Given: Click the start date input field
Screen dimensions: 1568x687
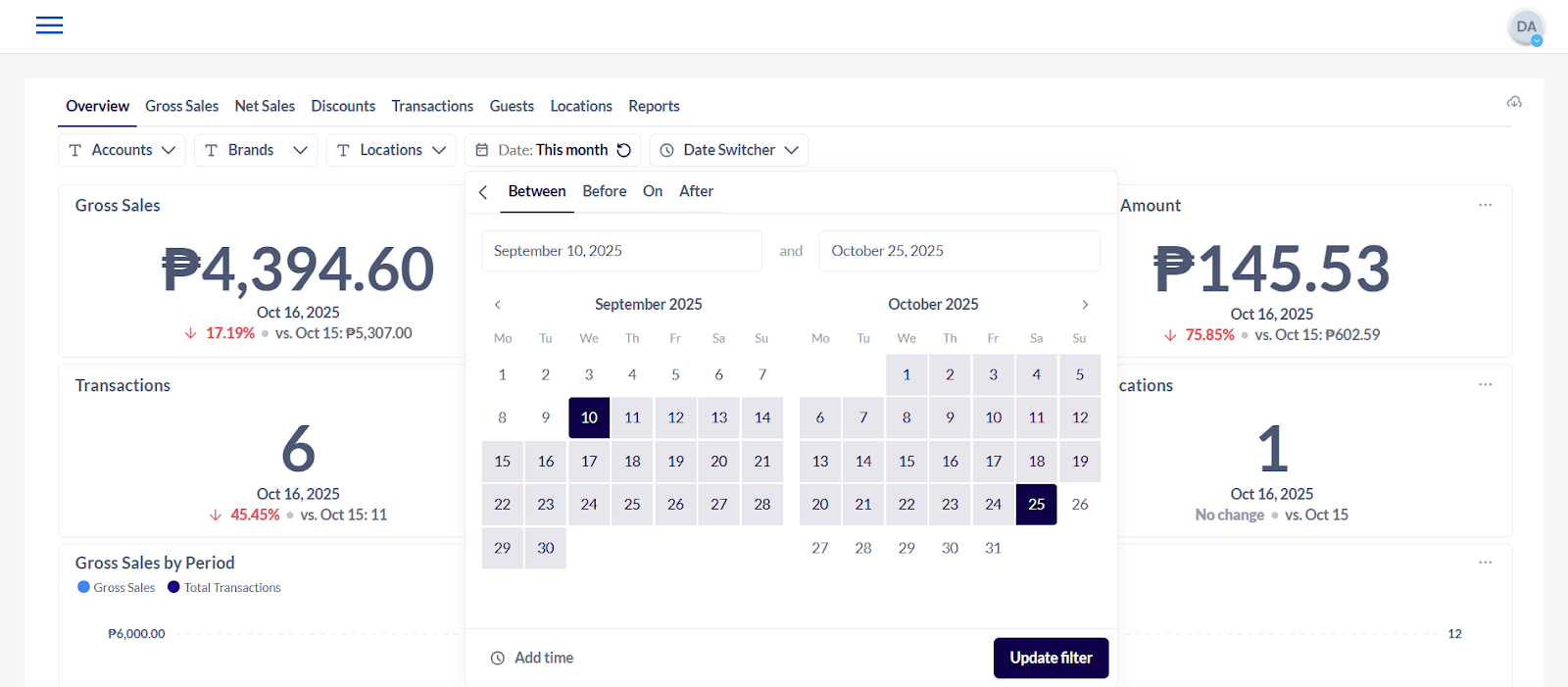Looking at the screenshot, I should pos(621,251).
